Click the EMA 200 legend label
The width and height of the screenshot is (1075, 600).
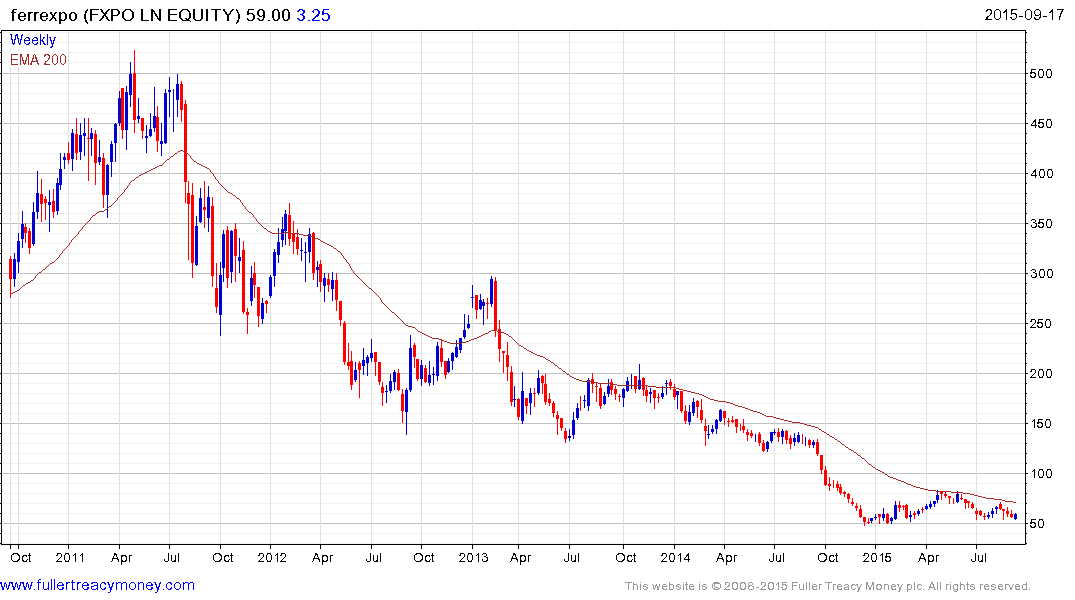(38, 60)
